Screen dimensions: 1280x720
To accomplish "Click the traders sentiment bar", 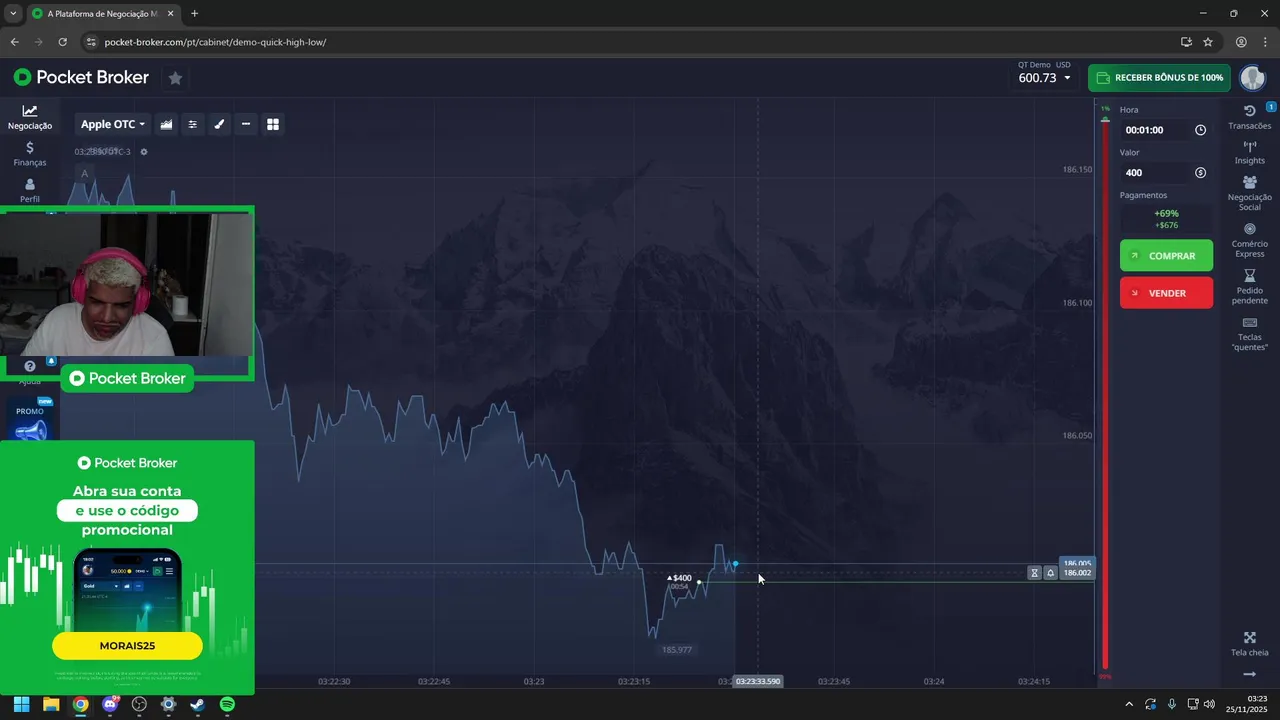I will click(1105, 394).
